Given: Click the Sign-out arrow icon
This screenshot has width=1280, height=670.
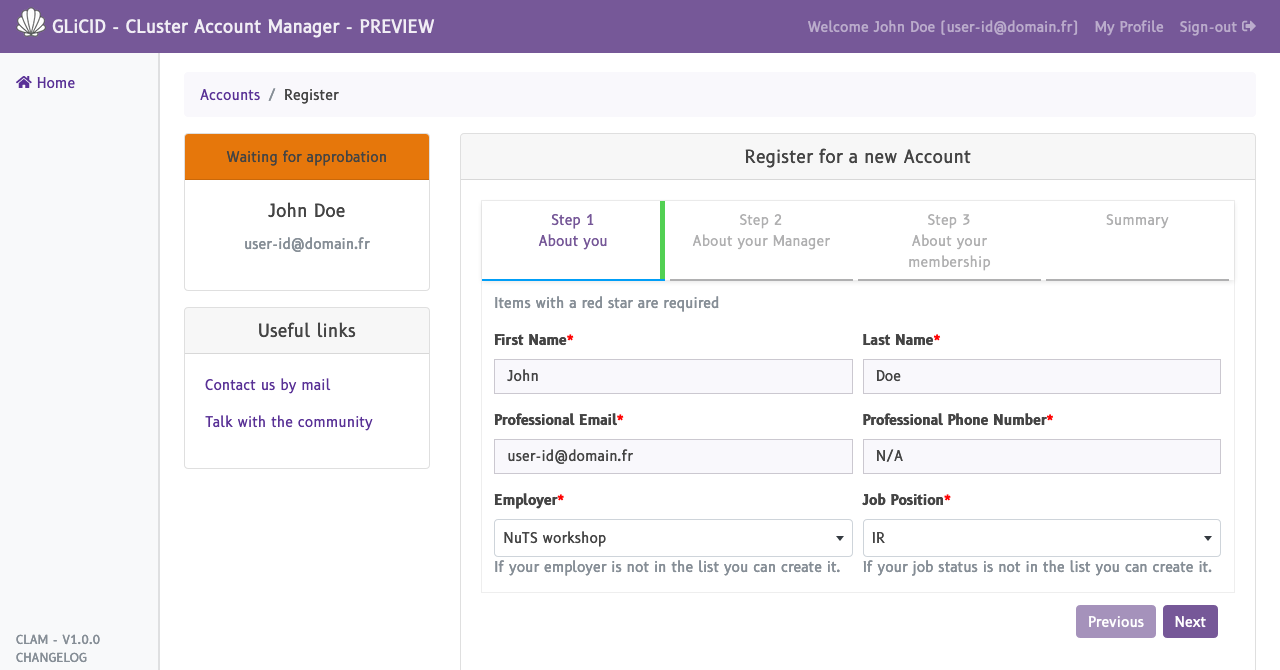Looking at the screenshot, I should pos(1249,27).
